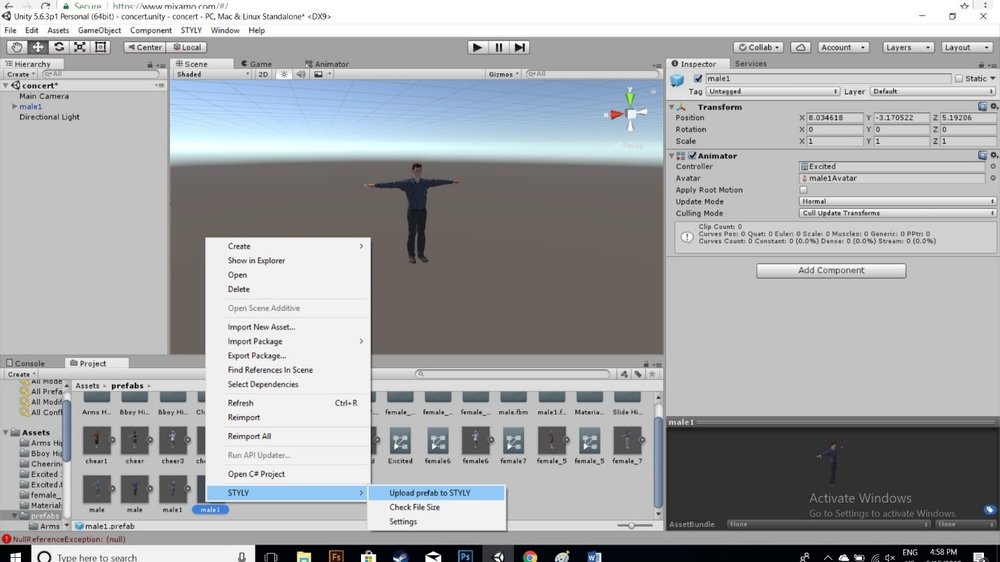Toggle Center pivot mode button
The image size is (1000, 562).
click(x=145, y=47)
